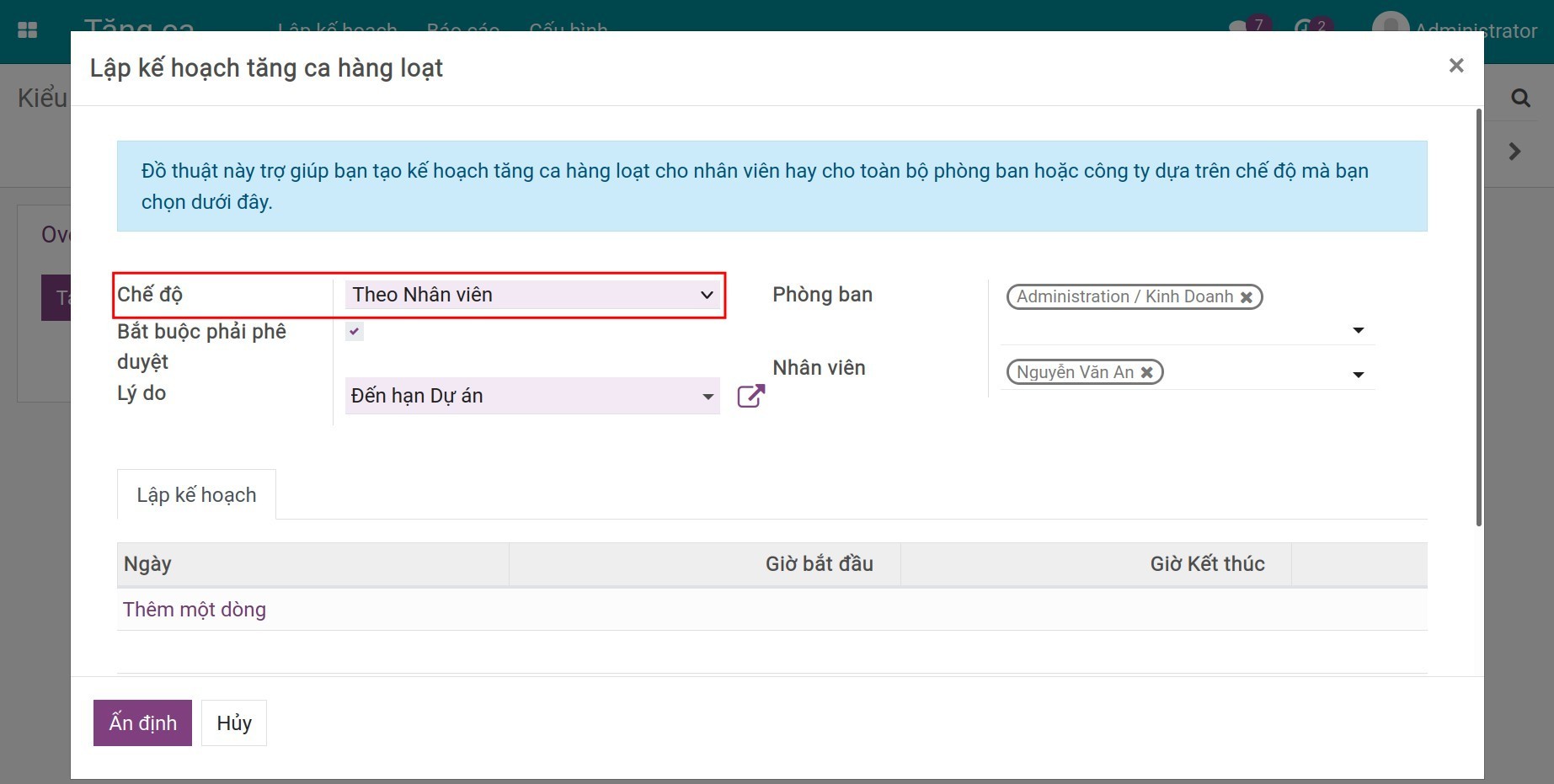Screen dimensions: 1554x784
Task: Open external link for Lý do field
Action: pos(750,396)
